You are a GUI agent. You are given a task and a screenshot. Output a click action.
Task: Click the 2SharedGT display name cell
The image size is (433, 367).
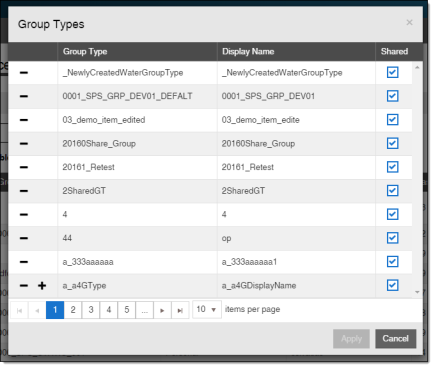coord(296,191)
